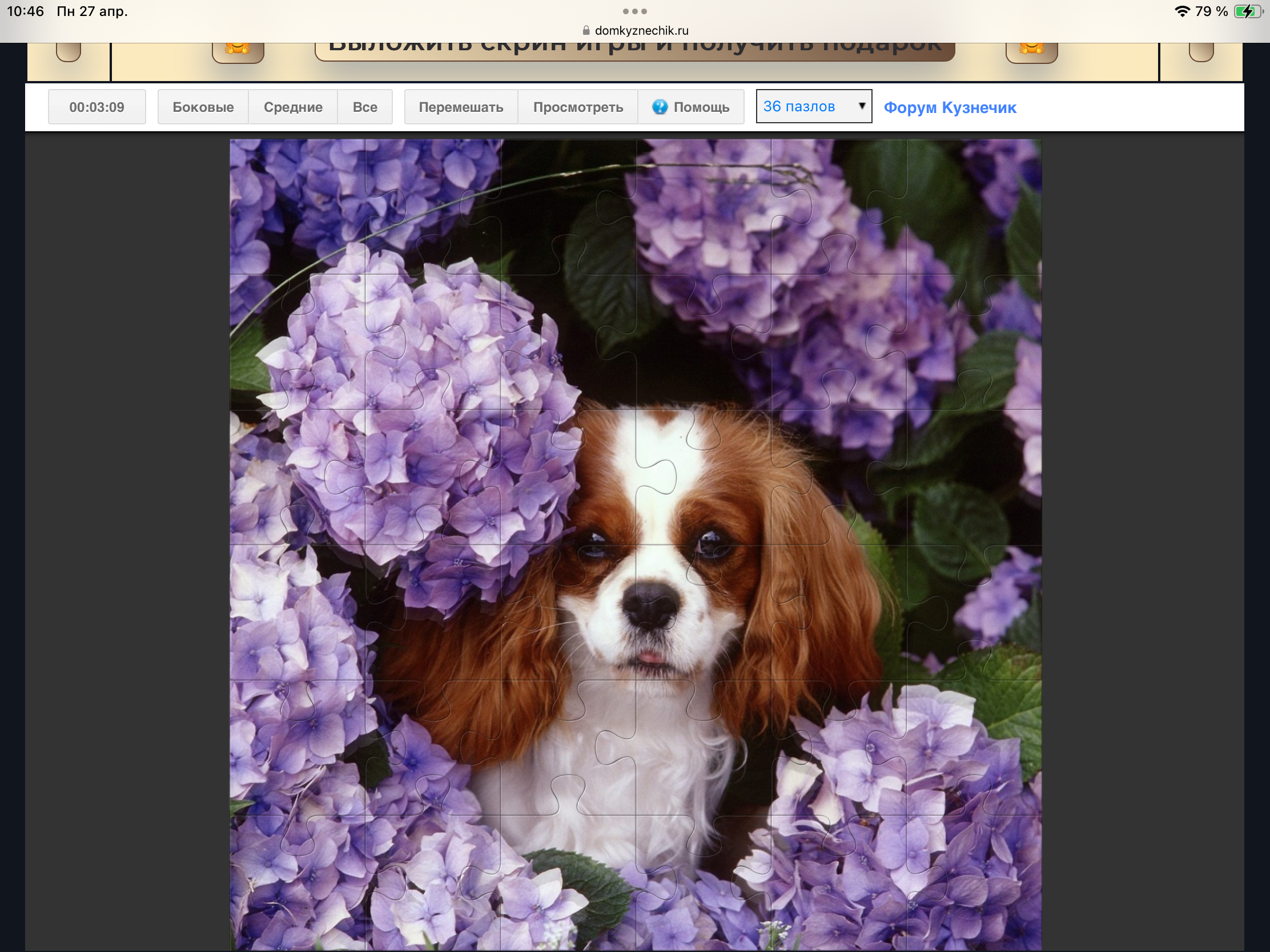Tap the three-dots multitasking icon at top
The height and width of the screenshot is (952, 1270).
tap(634, 11)
